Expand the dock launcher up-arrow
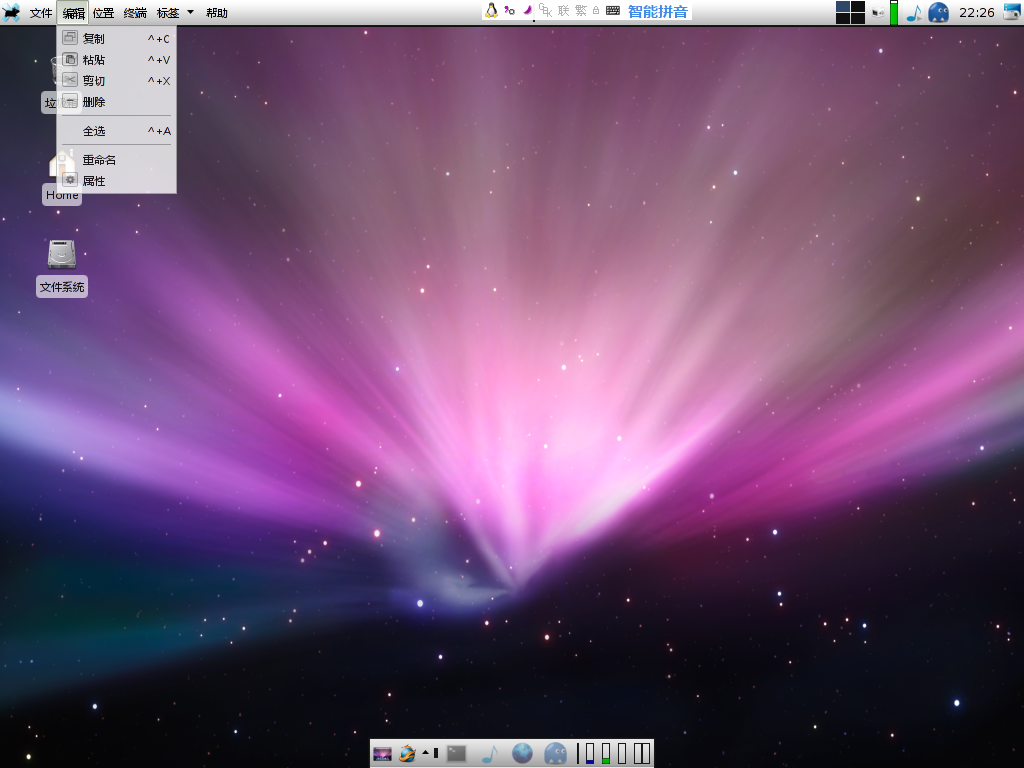Viewport: 1024px width, 768px height. coord(426,753)
